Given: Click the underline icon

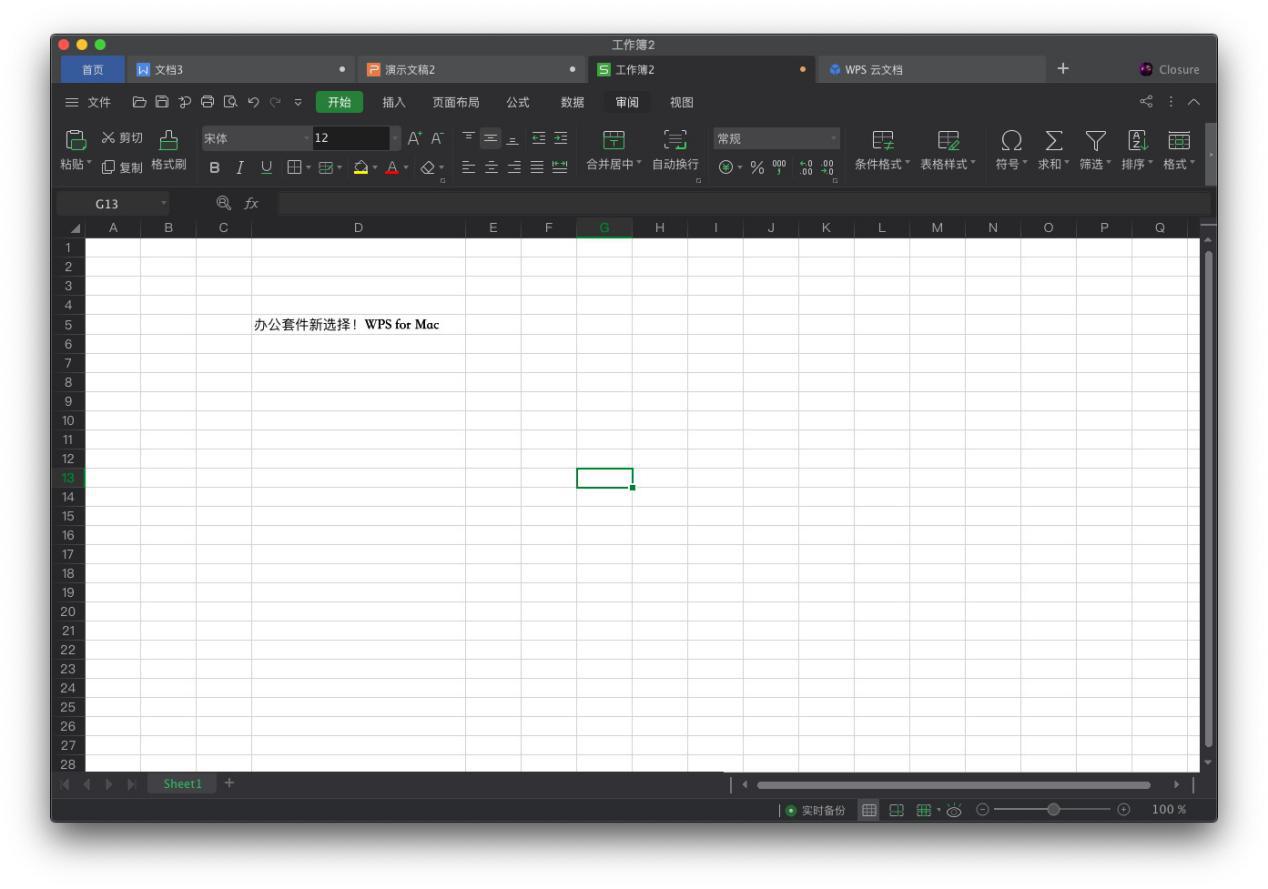Looking at the screenshot, I should [x=265, y=168].
